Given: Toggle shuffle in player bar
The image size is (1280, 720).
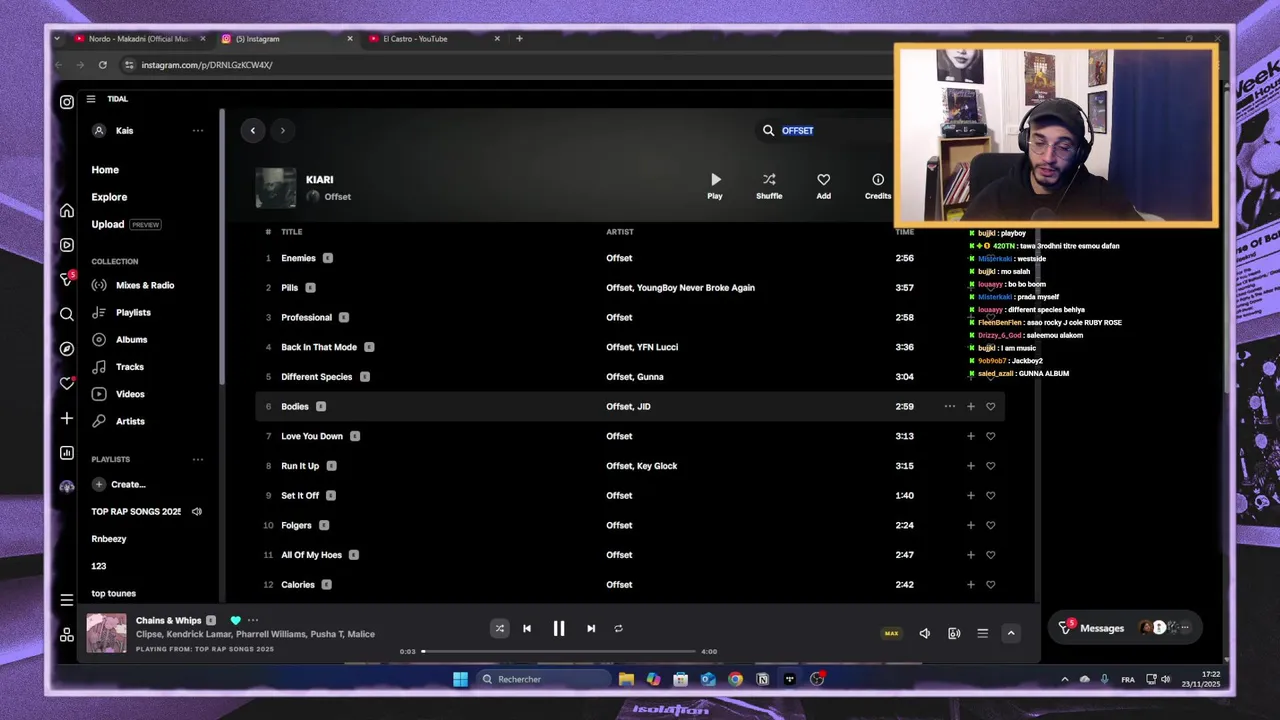Looking at the screenshot, I should (x=499, y=628).
